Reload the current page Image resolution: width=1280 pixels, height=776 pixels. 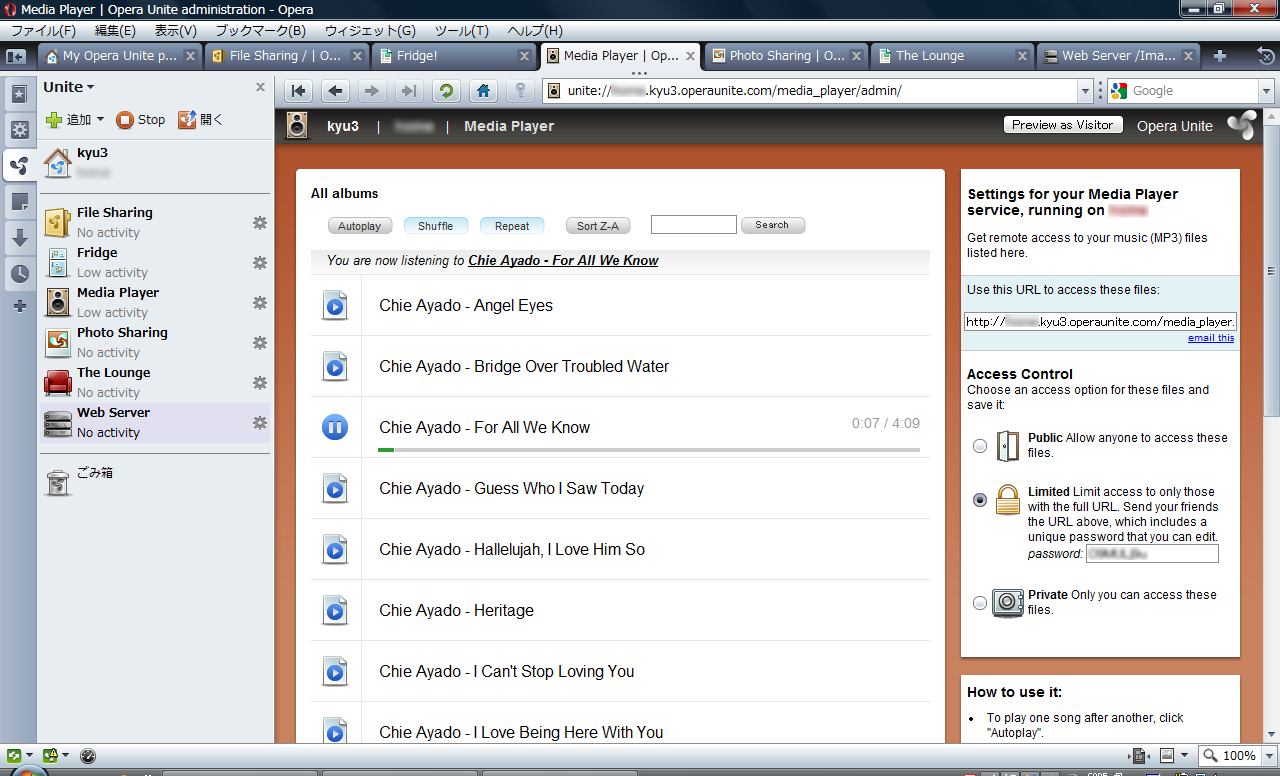pyautogui.click(x=446, y=91)
